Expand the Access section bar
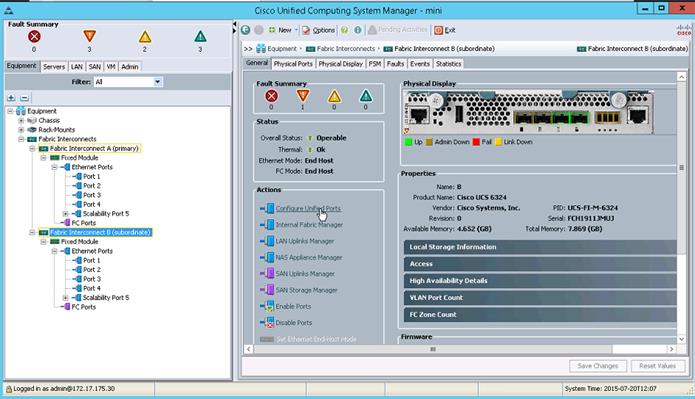The width and height of the screenshot is (695, 399). (x=540, y=264)
